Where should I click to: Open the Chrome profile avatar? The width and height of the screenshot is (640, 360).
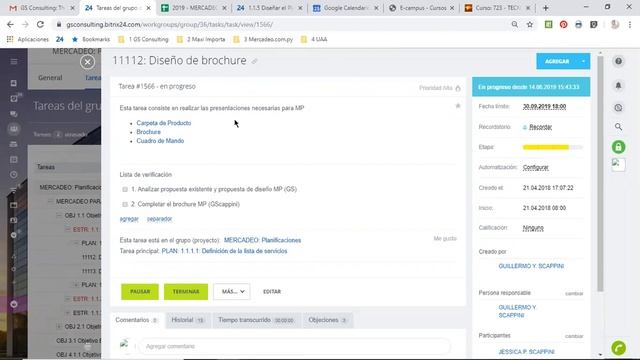(615, 24)
